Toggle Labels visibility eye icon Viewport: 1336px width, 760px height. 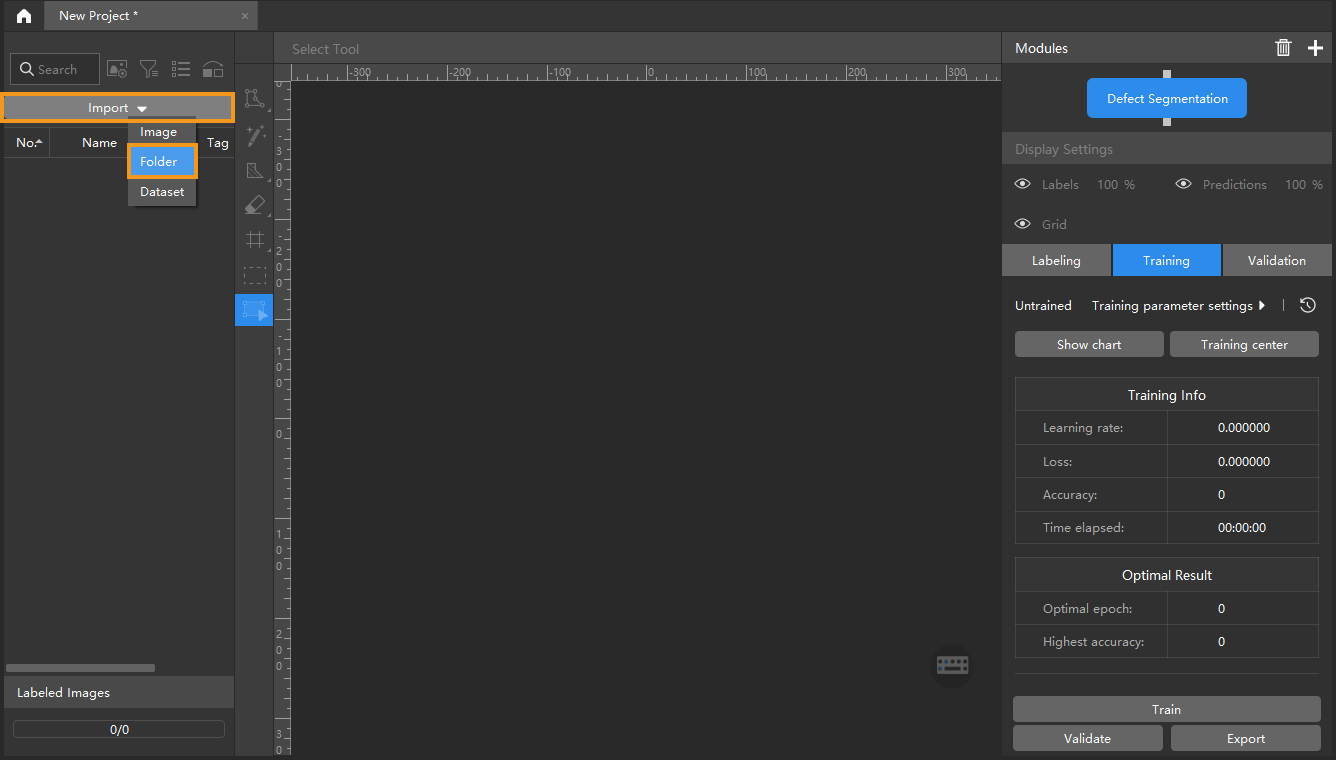click(1022, 184)
